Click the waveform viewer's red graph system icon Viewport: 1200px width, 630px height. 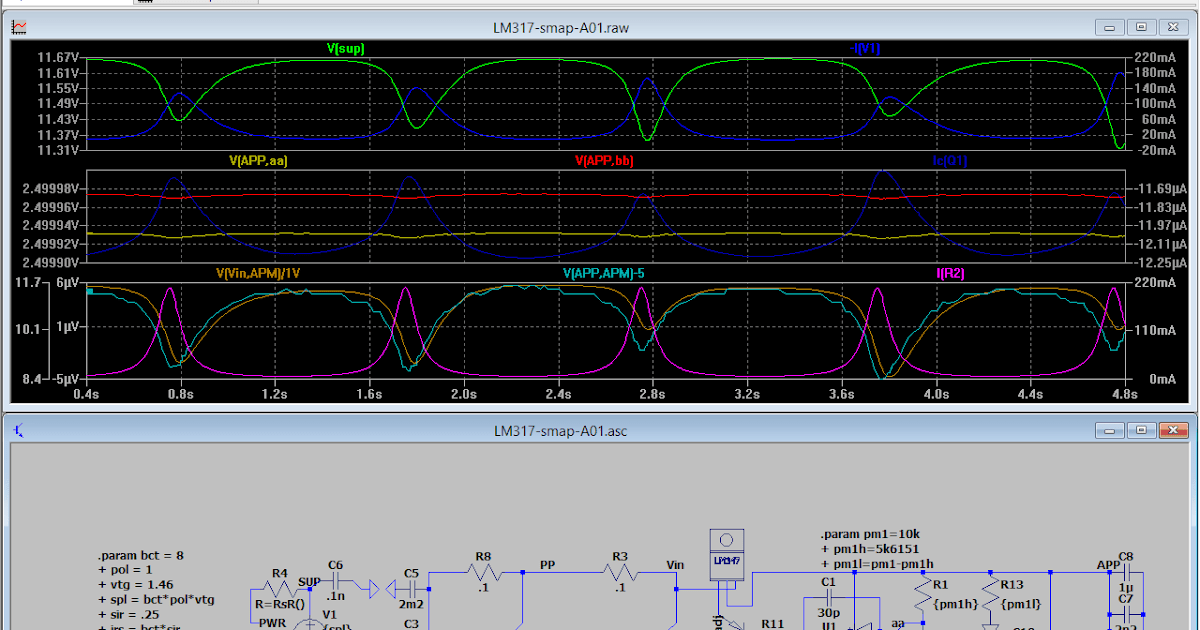[x=17, y=27]
